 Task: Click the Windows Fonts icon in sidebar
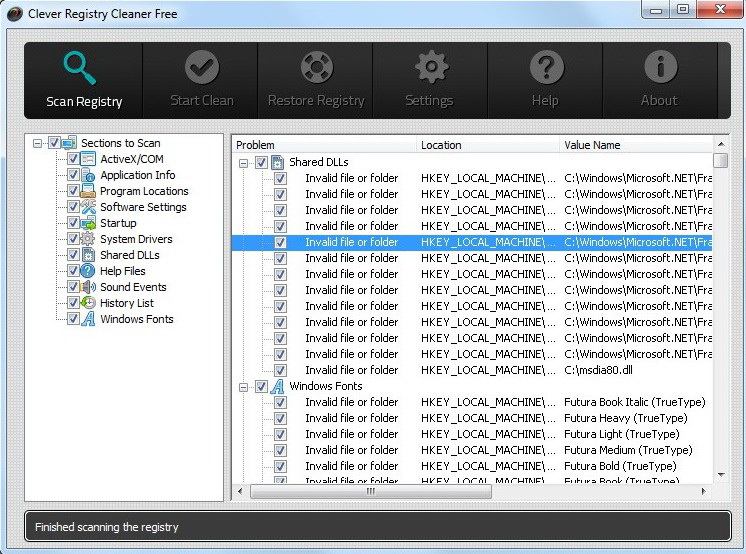point(88,319)
